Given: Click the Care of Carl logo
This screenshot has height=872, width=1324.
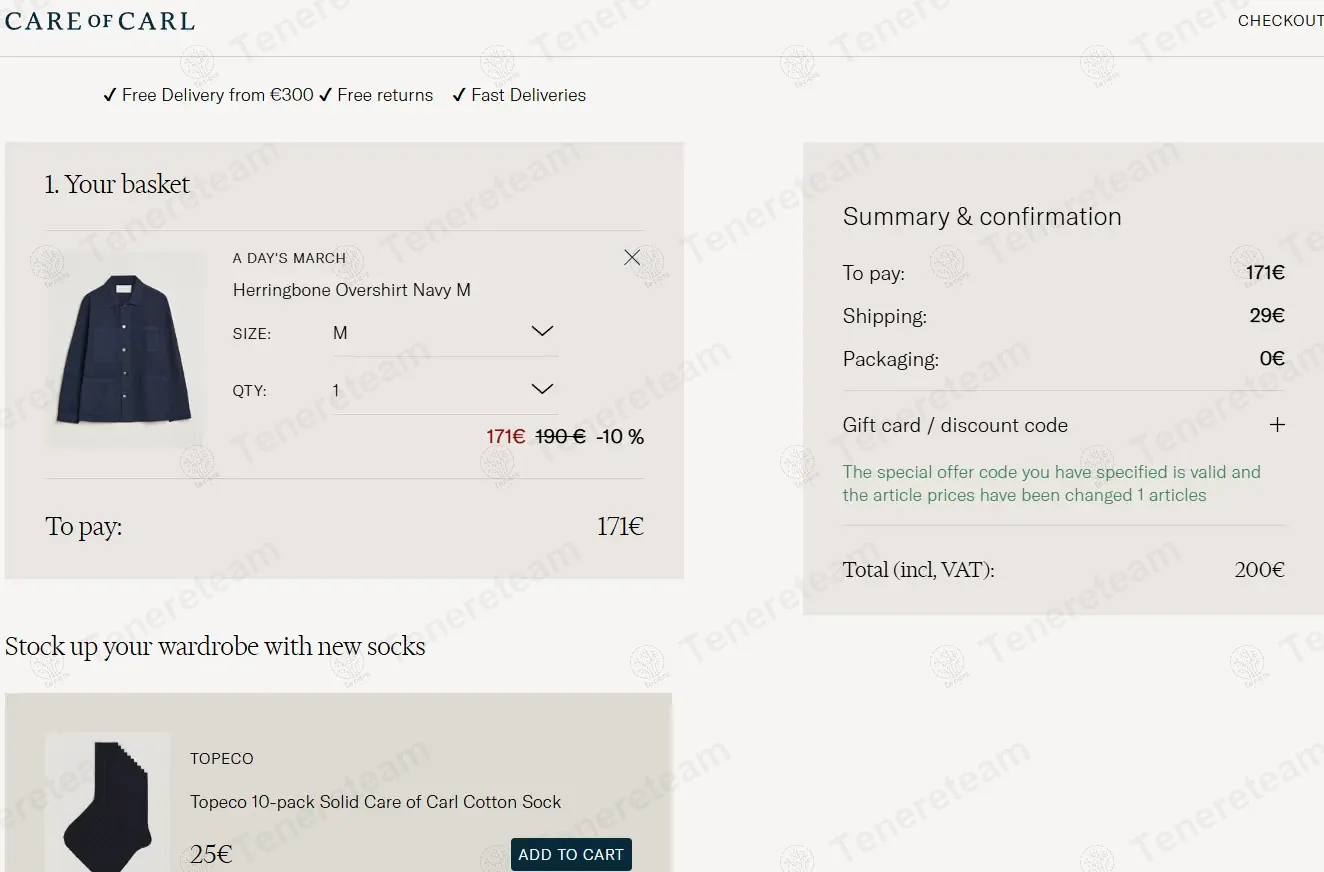Looking at the screenshot, I should 100,20.
